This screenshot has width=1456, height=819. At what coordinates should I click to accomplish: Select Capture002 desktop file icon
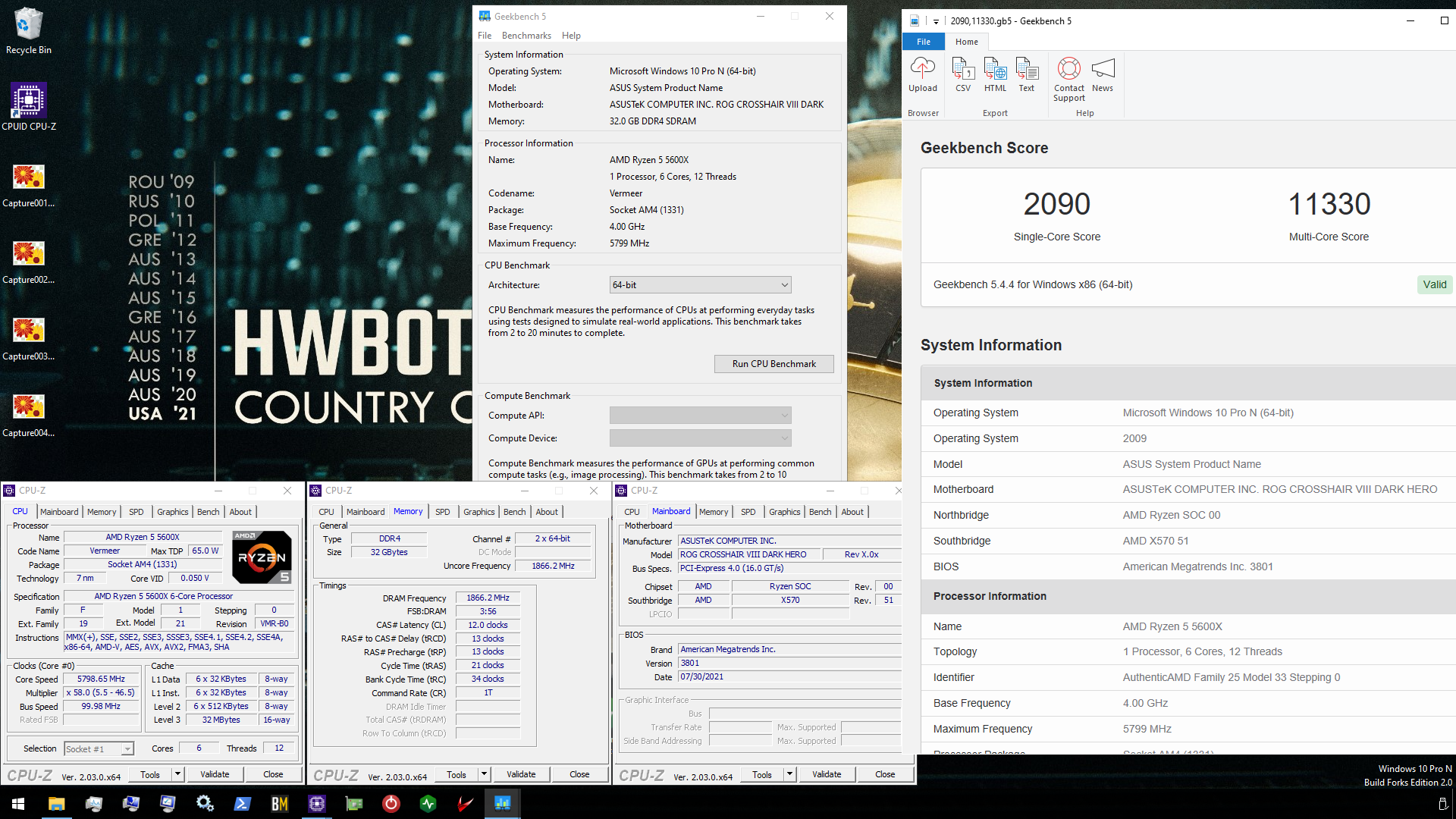point(29,262)
